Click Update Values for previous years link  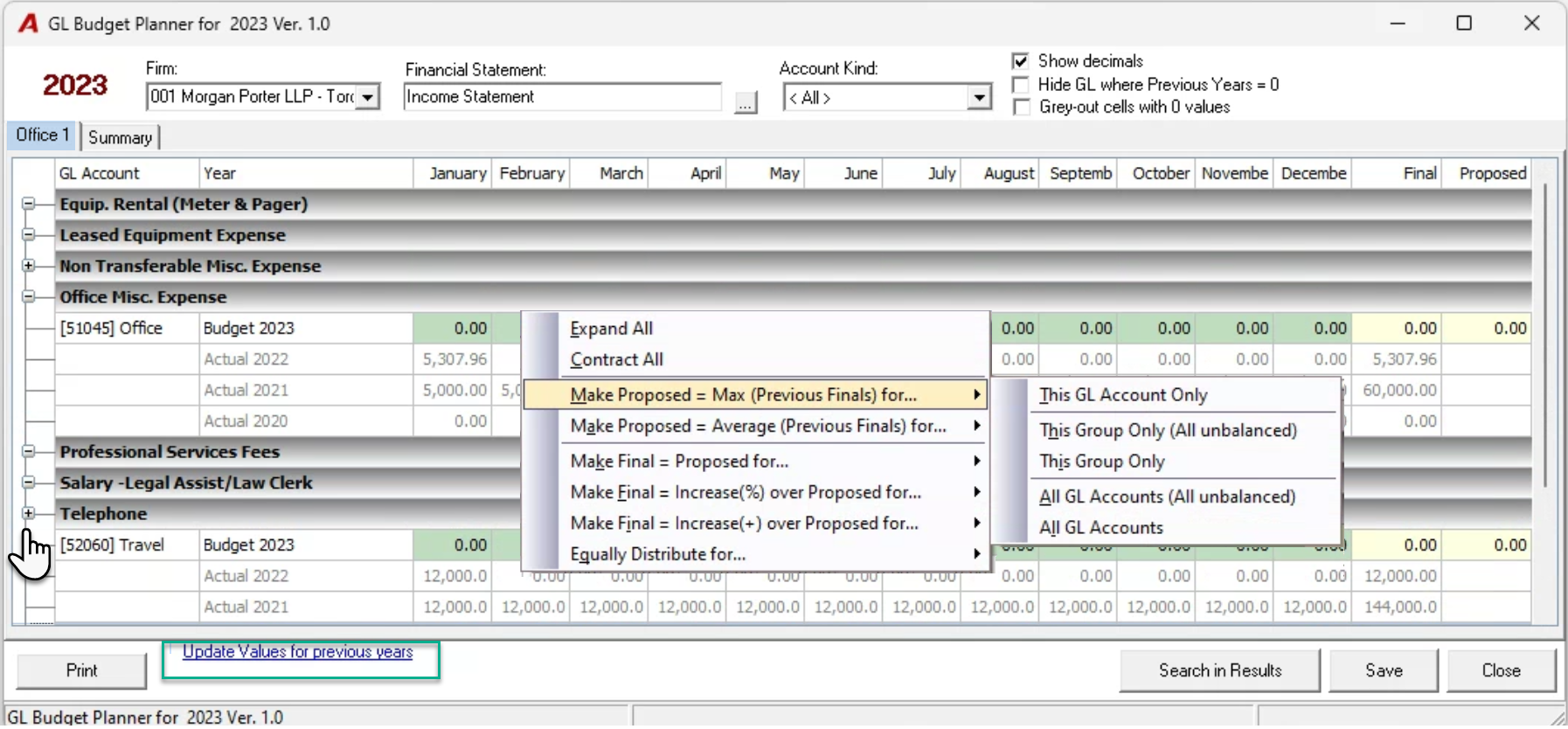[x=297, y=652]
